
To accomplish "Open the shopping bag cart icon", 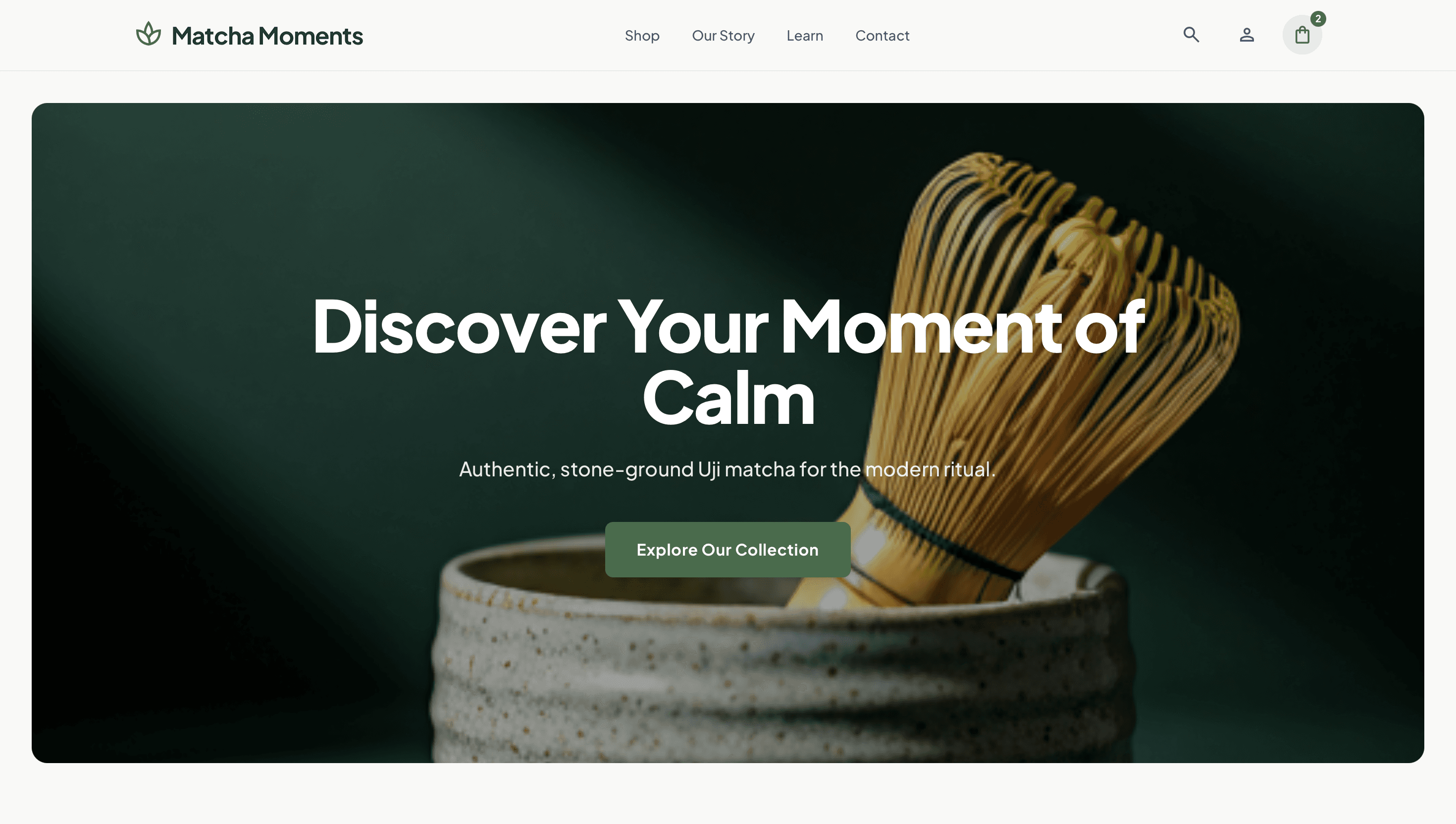I will [x=1302, y=35].
